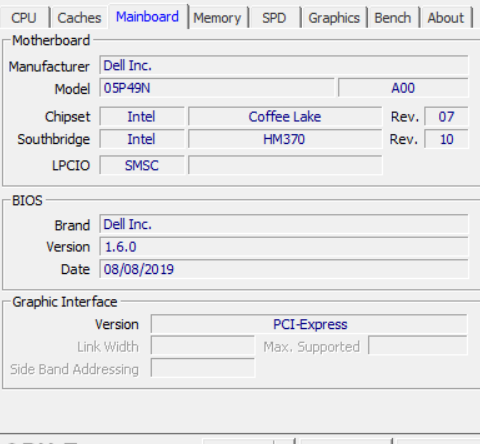Click the Coffee Lake chipset field
This screenshot has height=444, width=480.
click(x=285, y=117)
